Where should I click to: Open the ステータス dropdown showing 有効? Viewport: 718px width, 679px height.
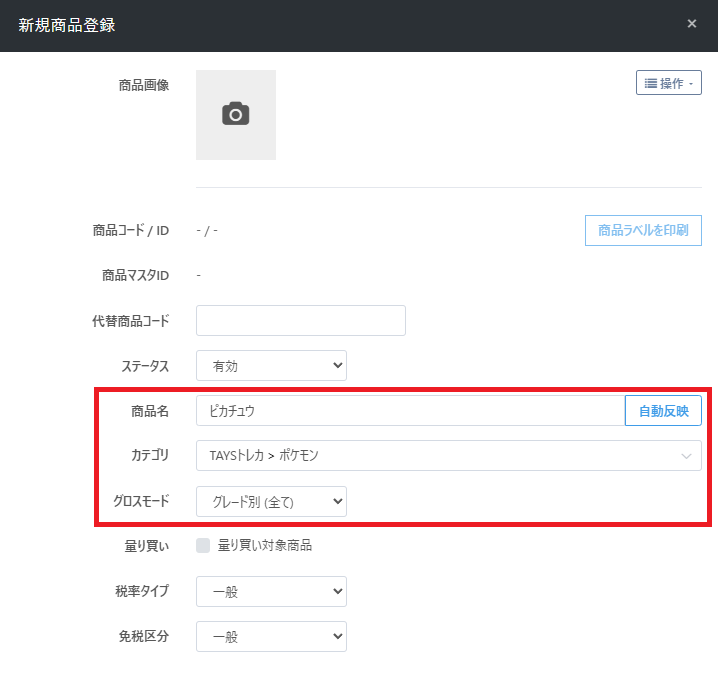[x=271, y=366]
